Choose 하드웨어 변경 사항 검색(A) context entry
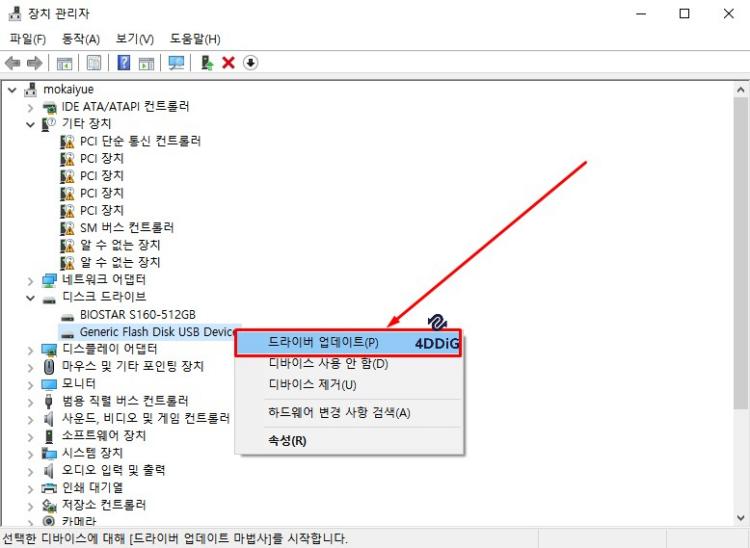 pyautogui.click(x=348, y=413)
